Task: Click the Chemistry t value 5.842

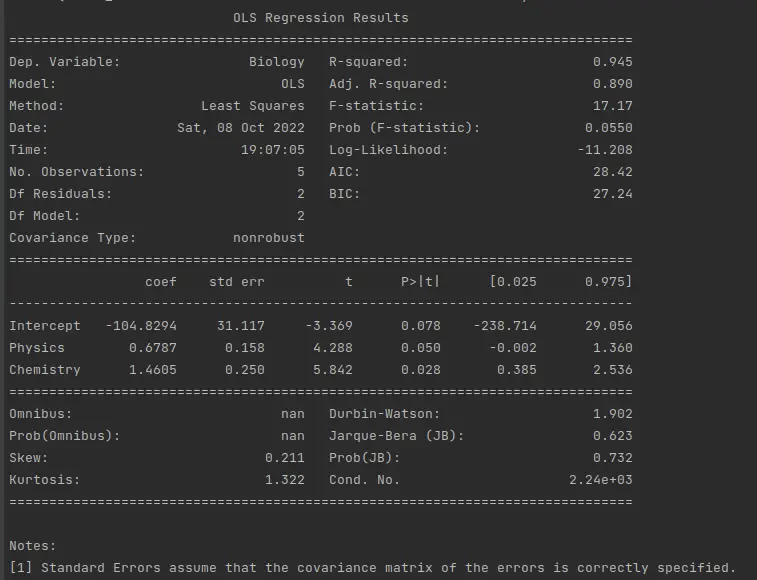Action: point(333,370)
